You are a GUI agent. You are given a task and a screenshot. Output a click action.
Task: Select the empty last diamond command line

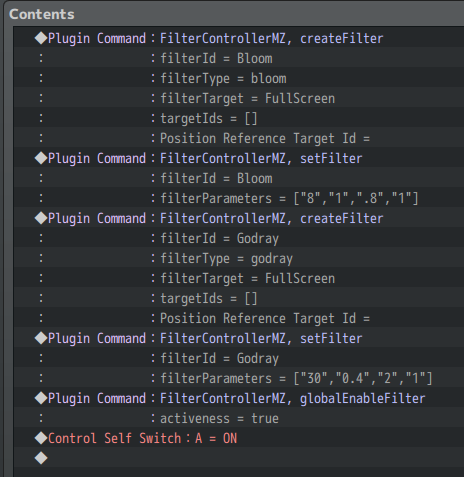[x=239, y=458]
